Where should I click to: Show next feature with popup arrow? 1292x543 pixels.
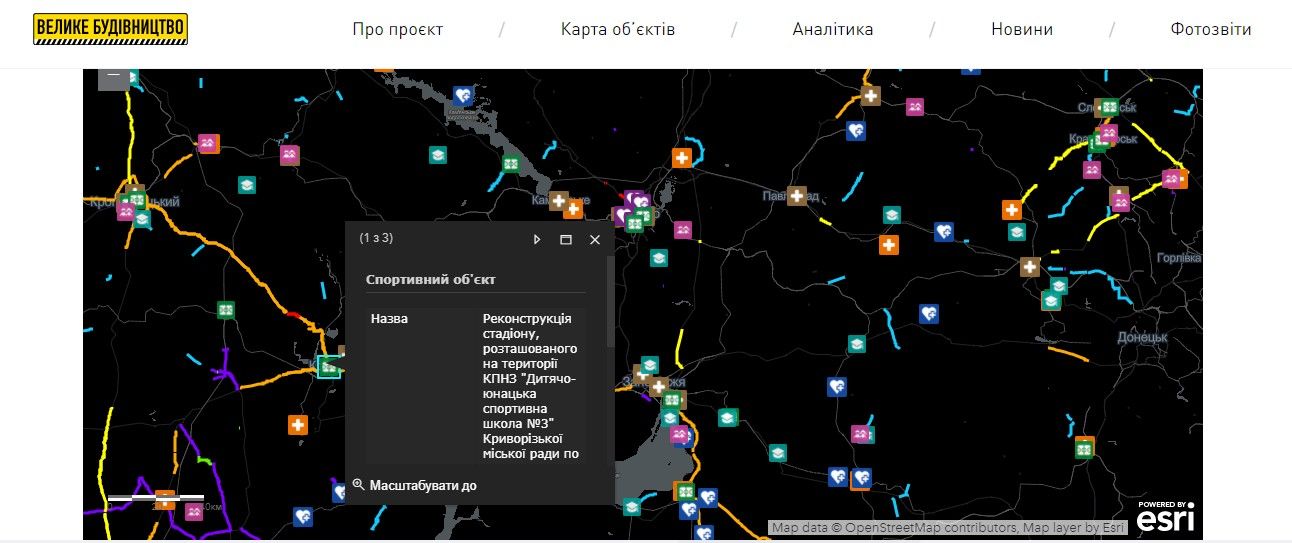pyautogui.click(x=537, y=239)
